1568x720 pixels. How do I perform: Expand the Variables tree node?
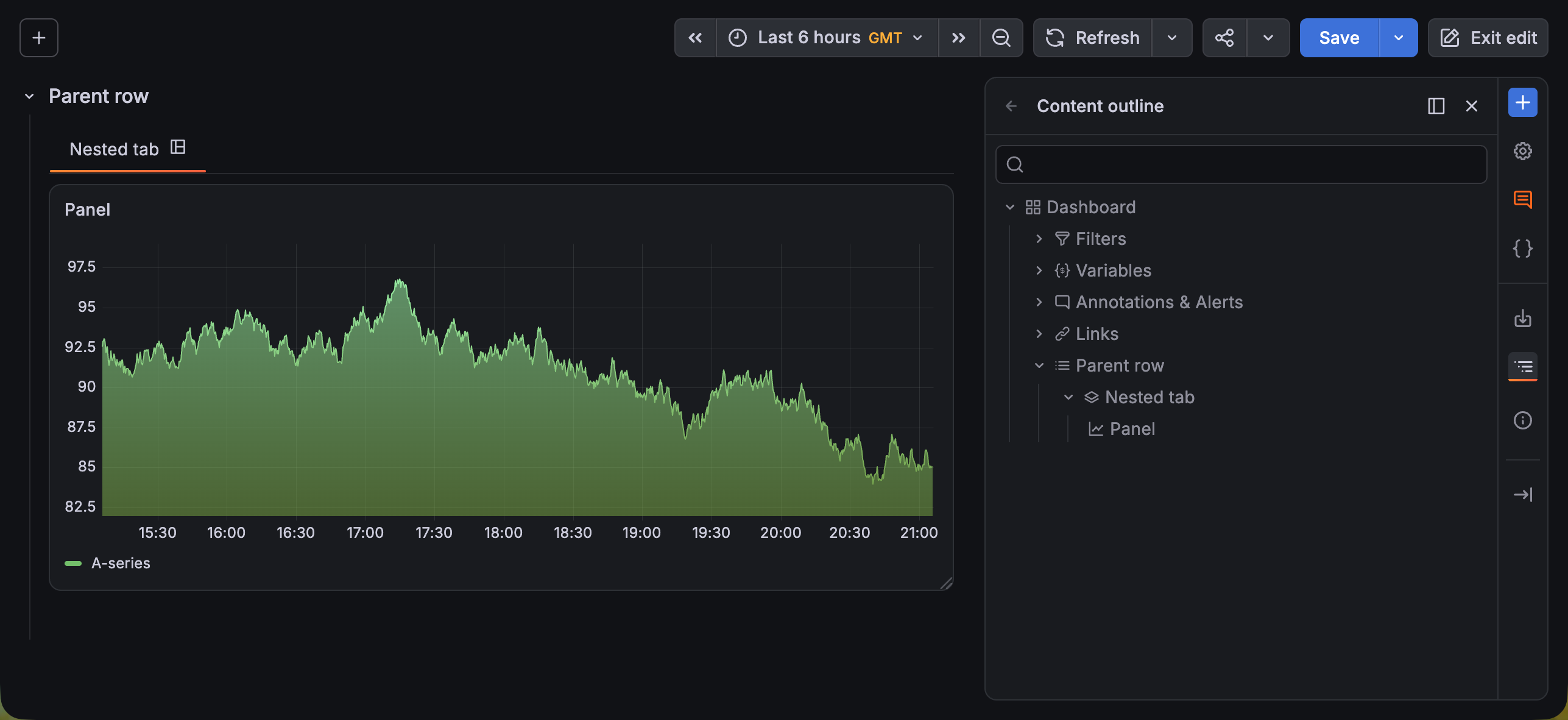(1039, 270)
